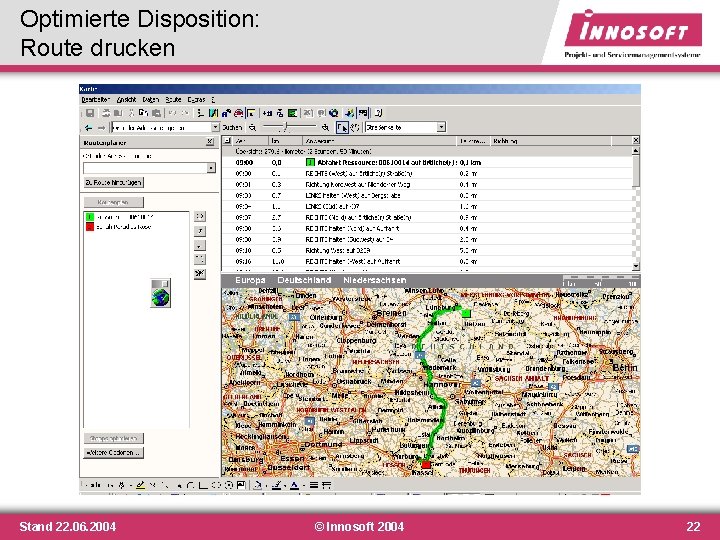This screenshot has height=540, width=720.
Task: Click the Paste clipboard icon
Action: 157,113
